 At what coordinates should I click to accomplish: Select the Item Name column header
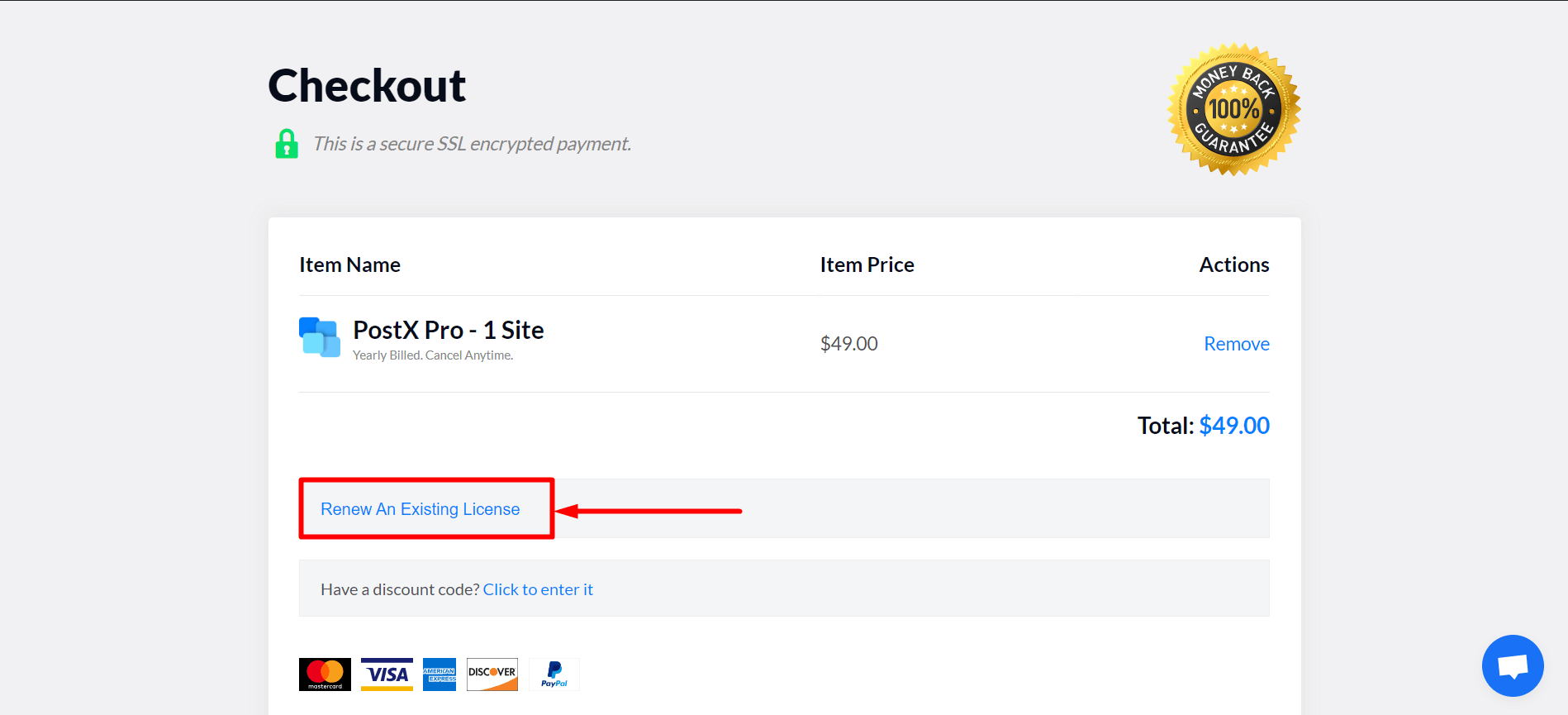[x=349, y=264]
